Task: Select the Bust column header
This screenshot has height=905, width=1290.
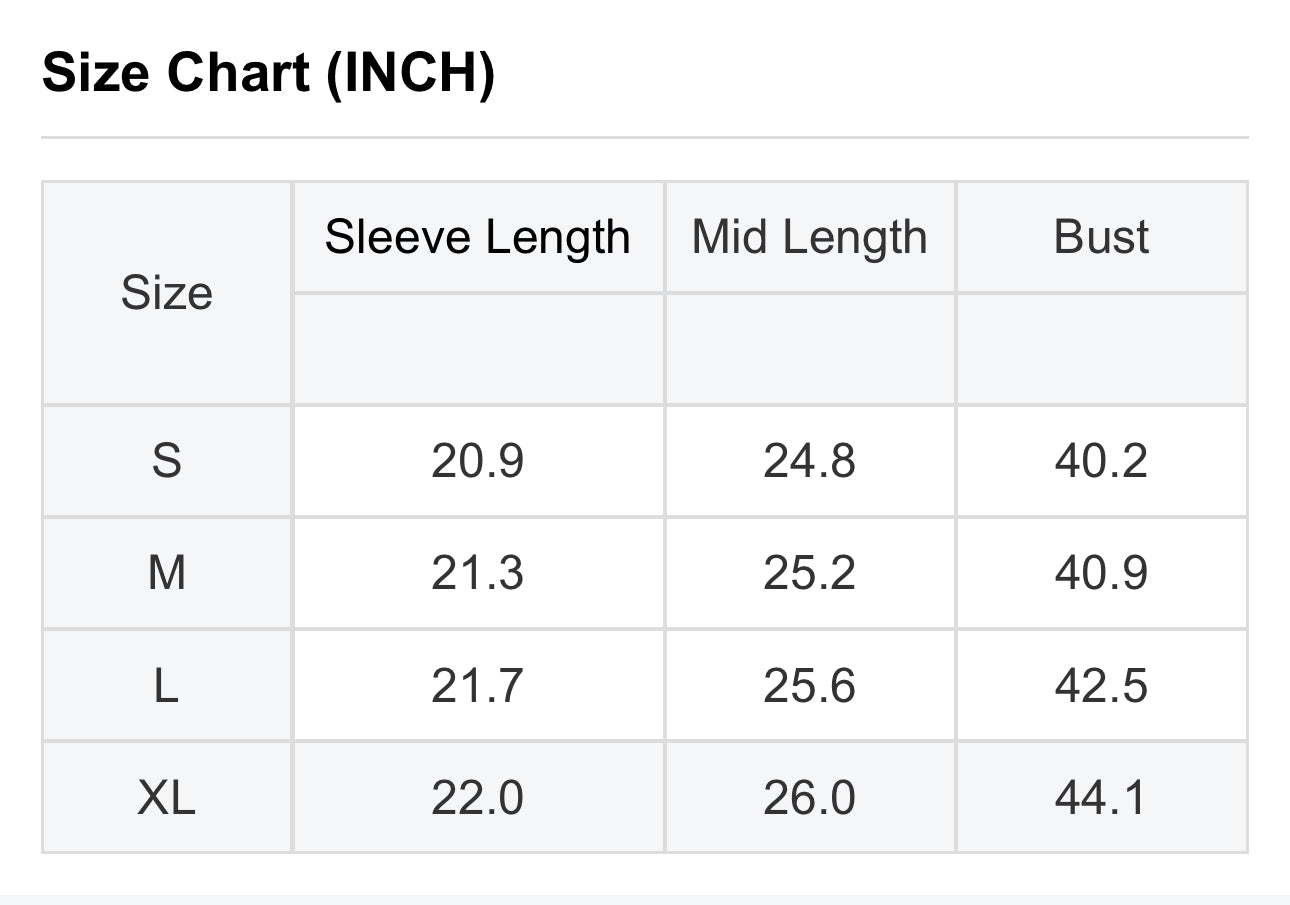Action: (1101, 238)
